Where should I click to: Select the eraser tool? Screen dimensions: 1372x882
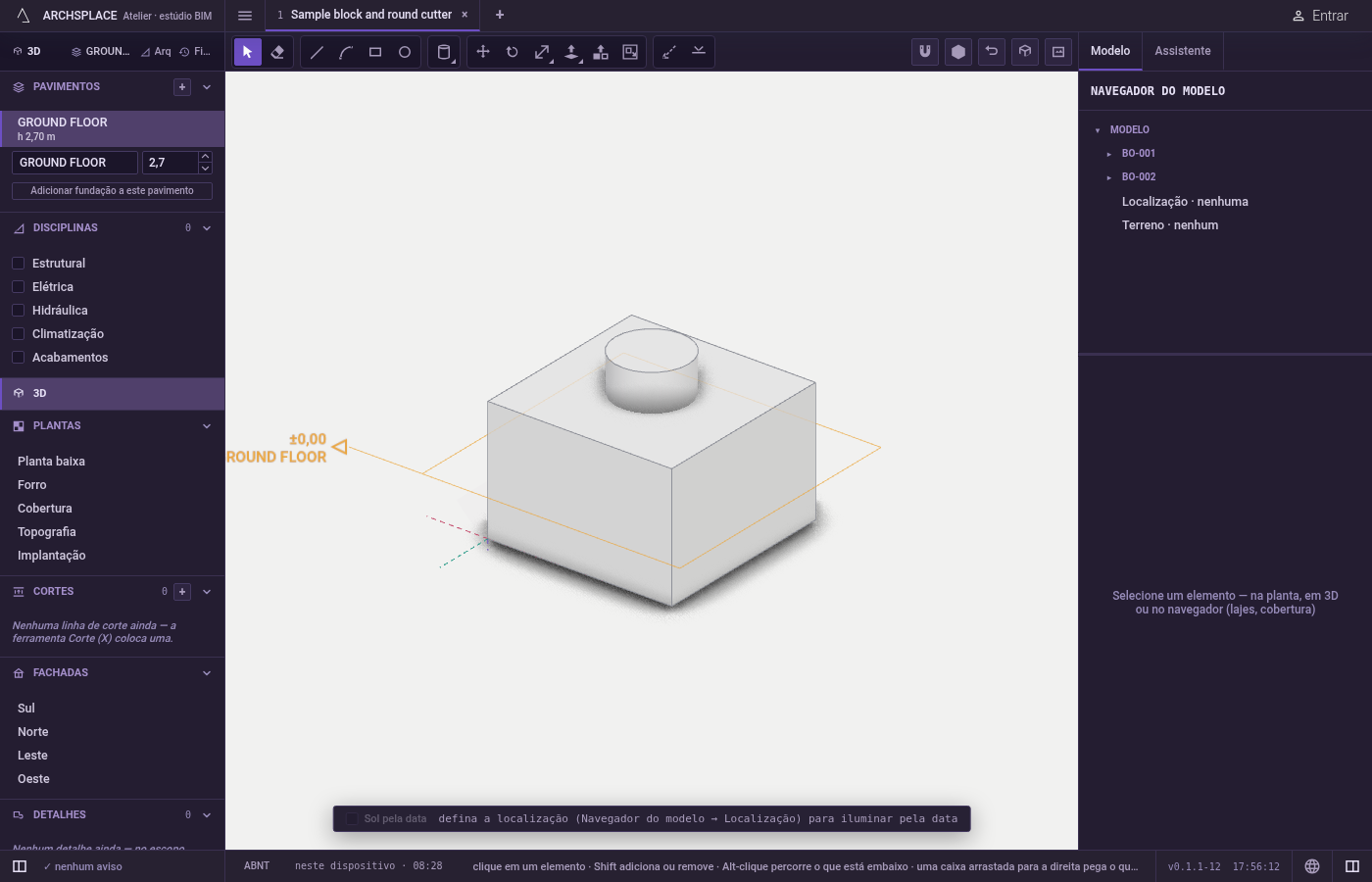277,52
